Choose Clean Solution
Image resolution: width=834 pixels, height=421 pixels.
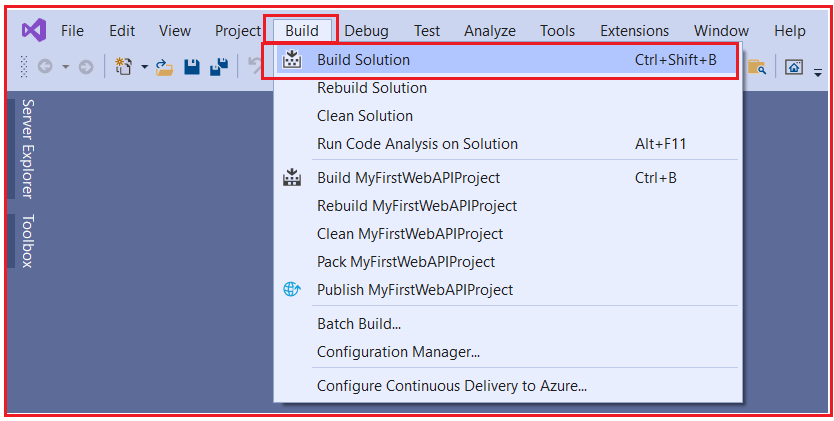365,116
